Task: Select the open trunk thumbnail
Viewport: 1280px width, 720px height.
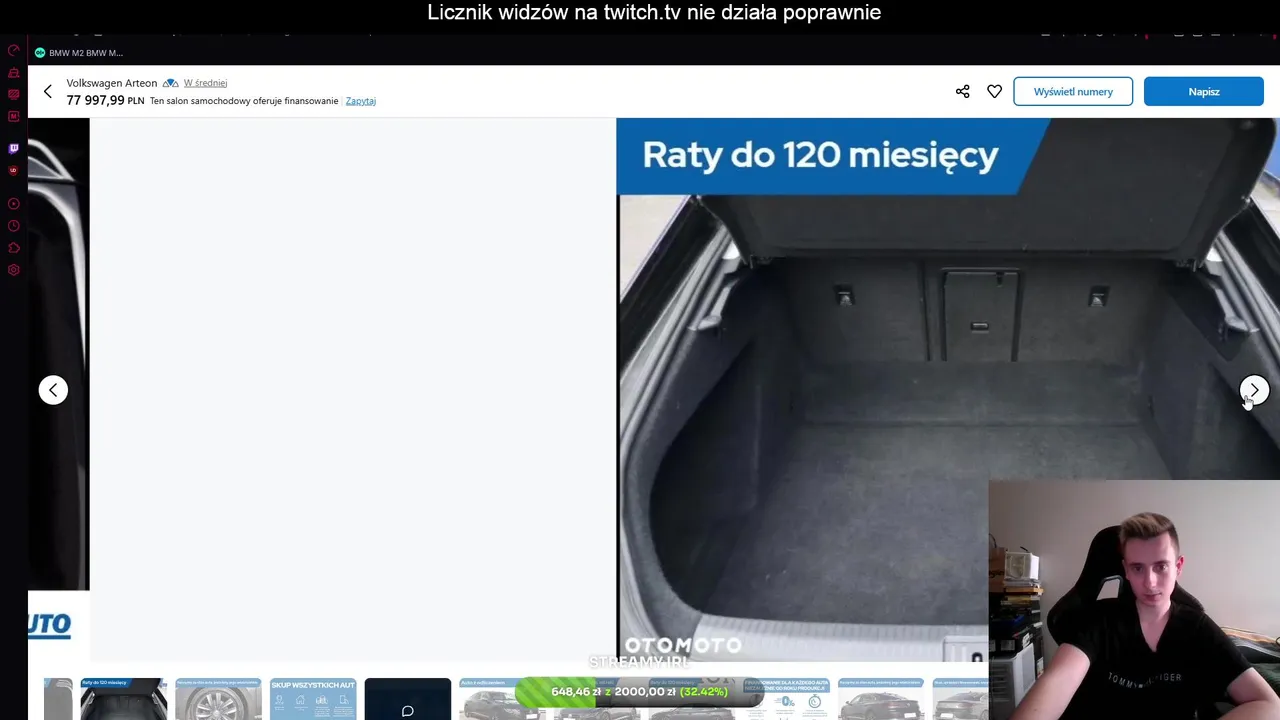Action: (124, 699)
